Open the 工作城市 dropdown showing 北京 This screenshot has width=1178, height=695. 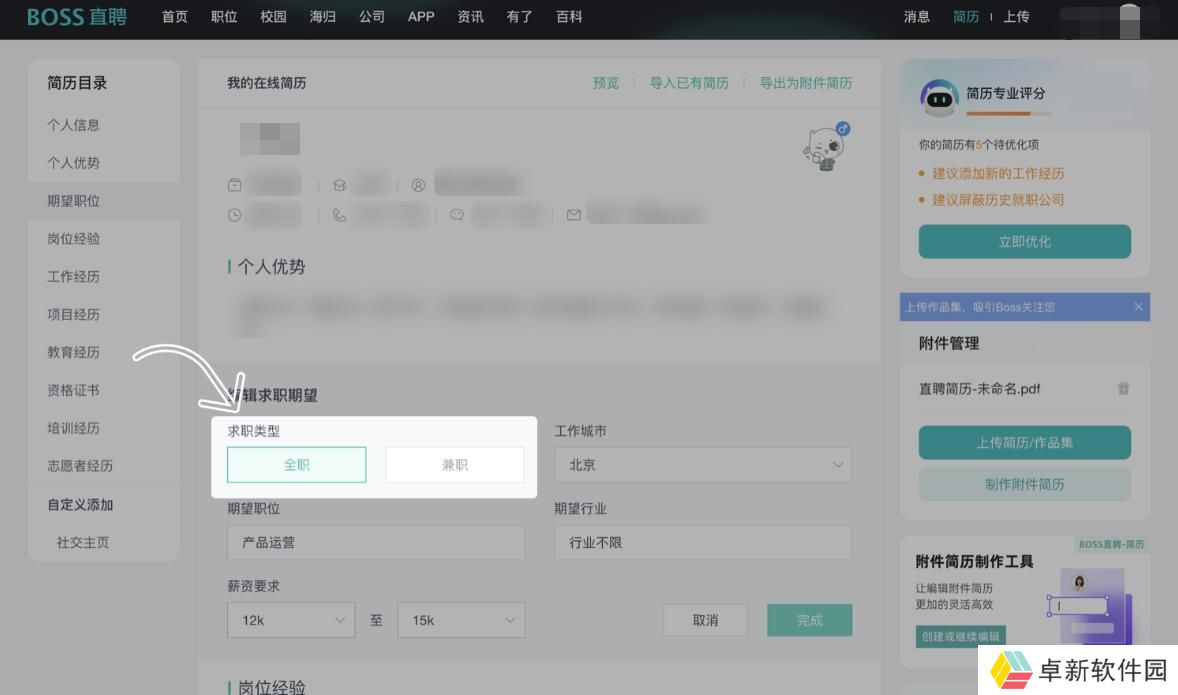click(x=703, y=464)
